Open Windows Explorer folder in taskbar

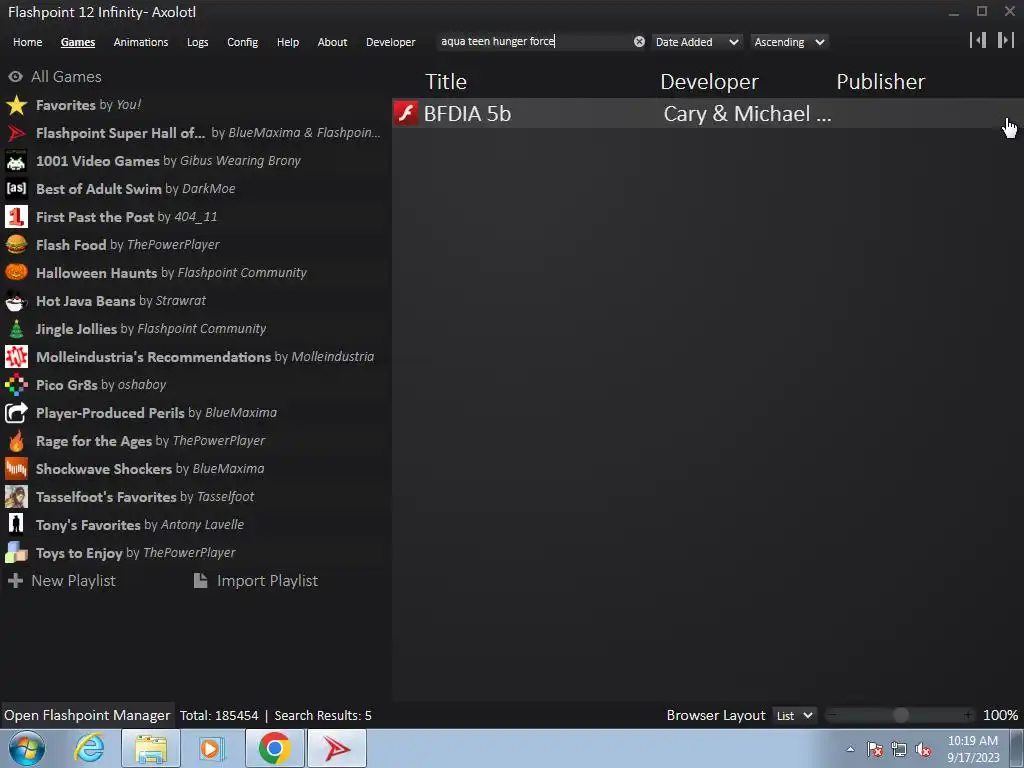pyautogui.click(x=151, y=748)
